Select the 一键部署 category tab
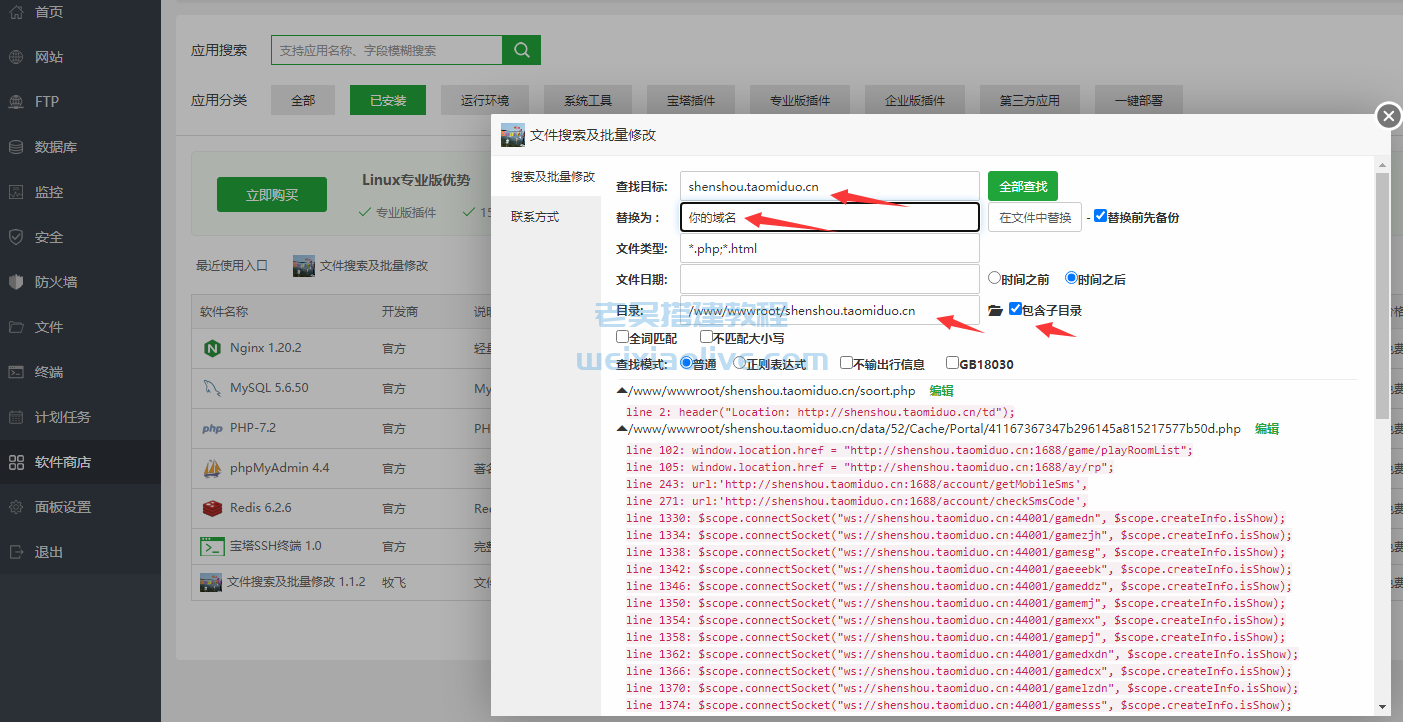This screenshot has width=1403, height=722. click(x=1138, y=100)
